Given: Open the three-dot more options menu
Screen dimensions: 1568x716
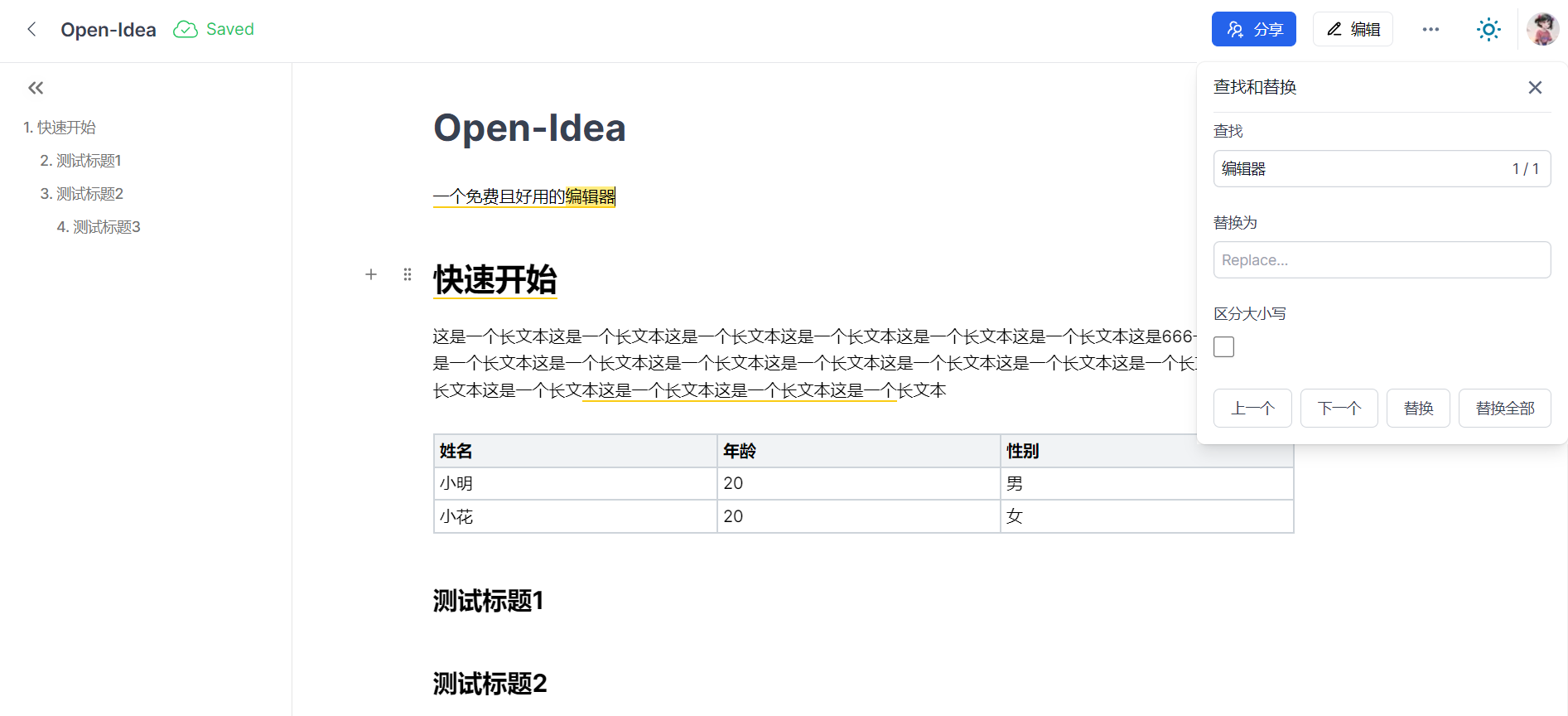Looking at the screenshot, I should click(x=1430, y=30).
